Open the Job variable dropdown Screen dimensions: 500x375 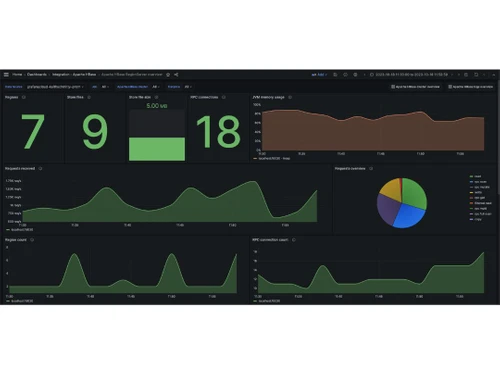[x=104, y=87]
